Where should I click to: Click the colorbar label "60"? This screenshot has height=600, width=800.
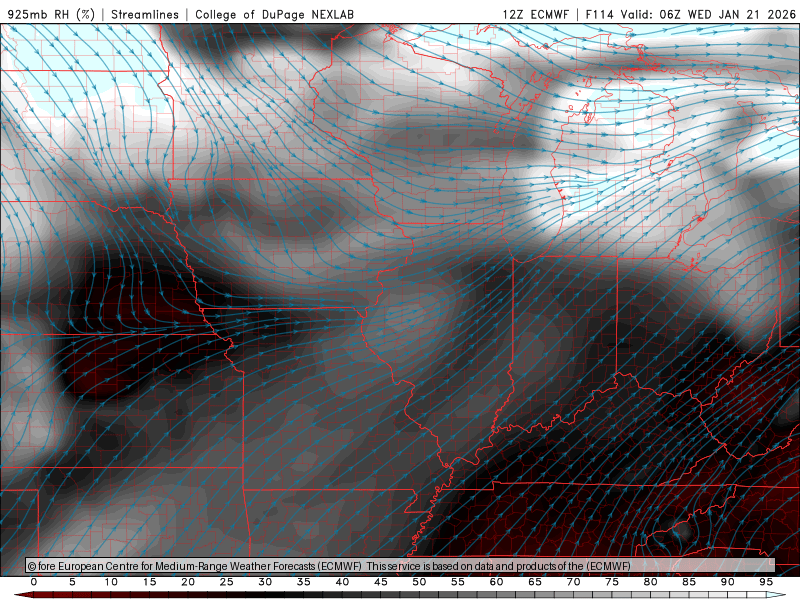click(496, 582)
